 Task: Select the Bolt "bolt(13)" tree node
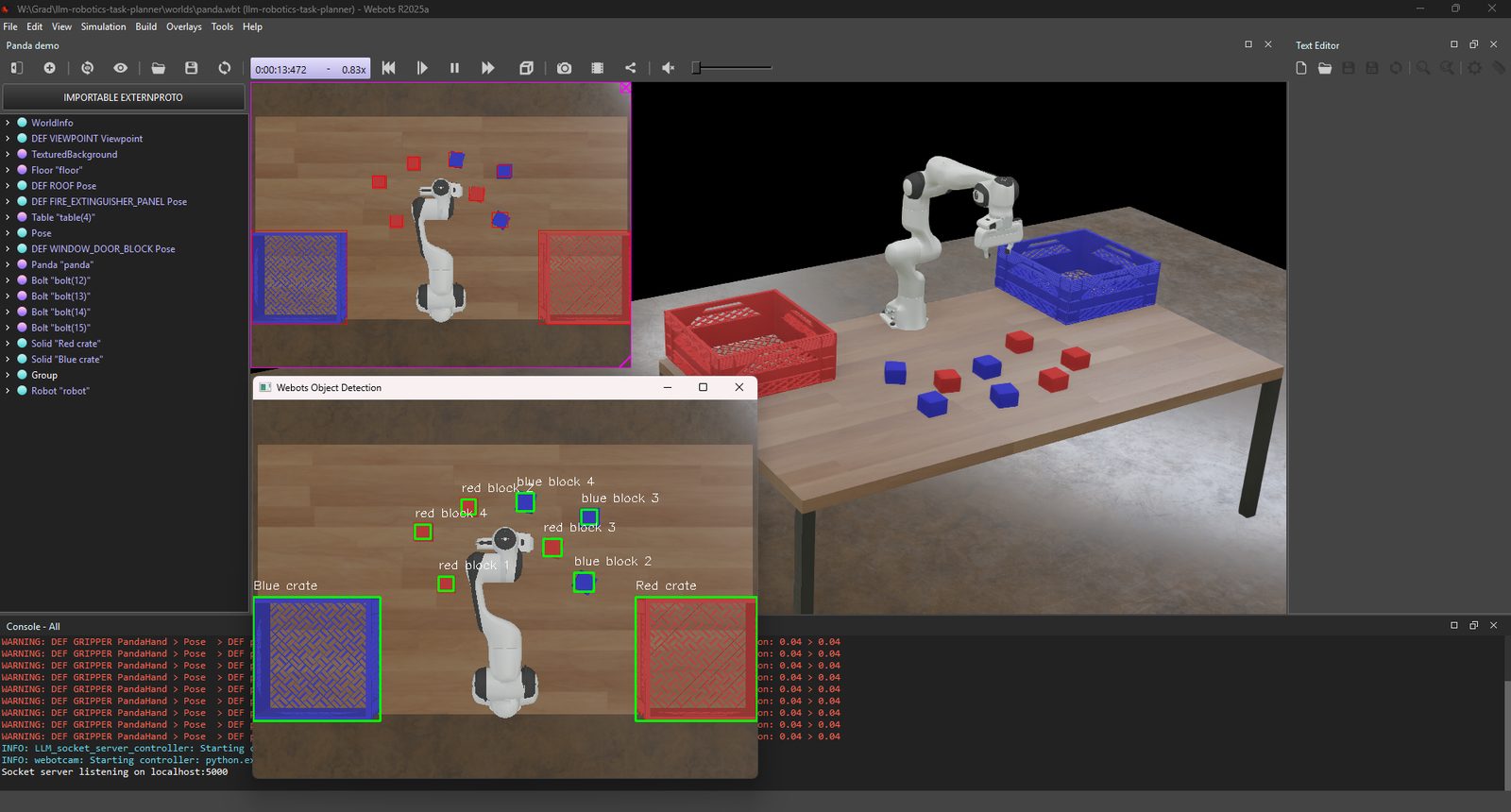click(60, 296)
